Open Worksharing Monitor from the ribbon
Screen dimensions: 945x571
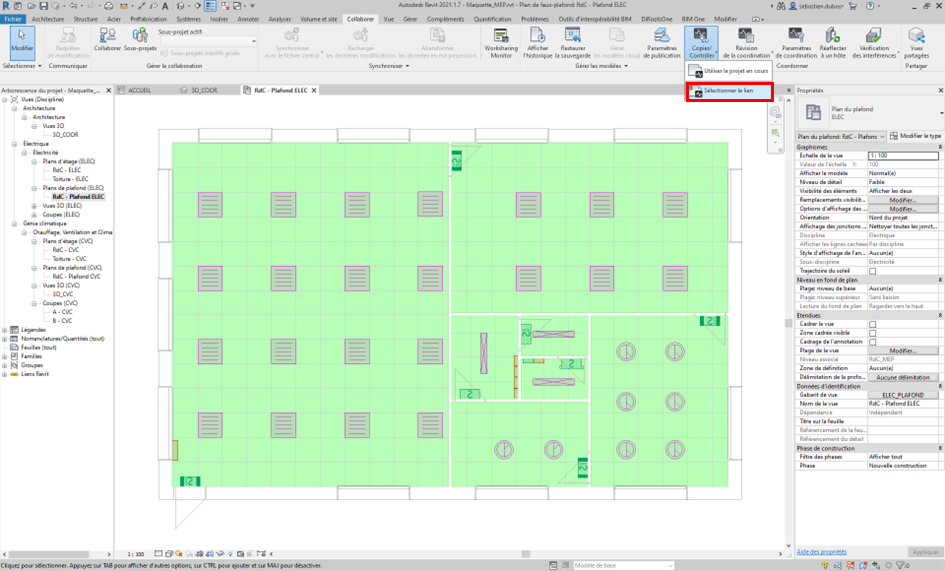click(x=500, y=37)
